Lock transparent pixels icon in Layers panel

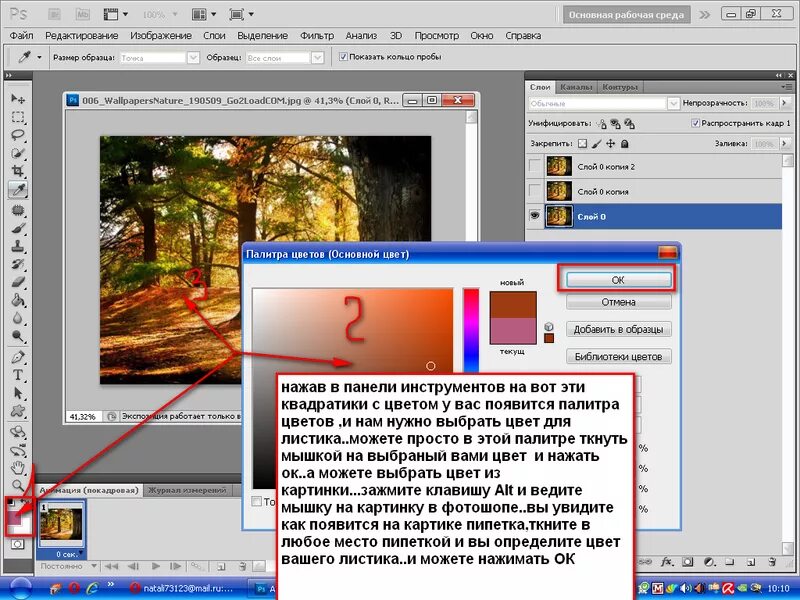583,144
